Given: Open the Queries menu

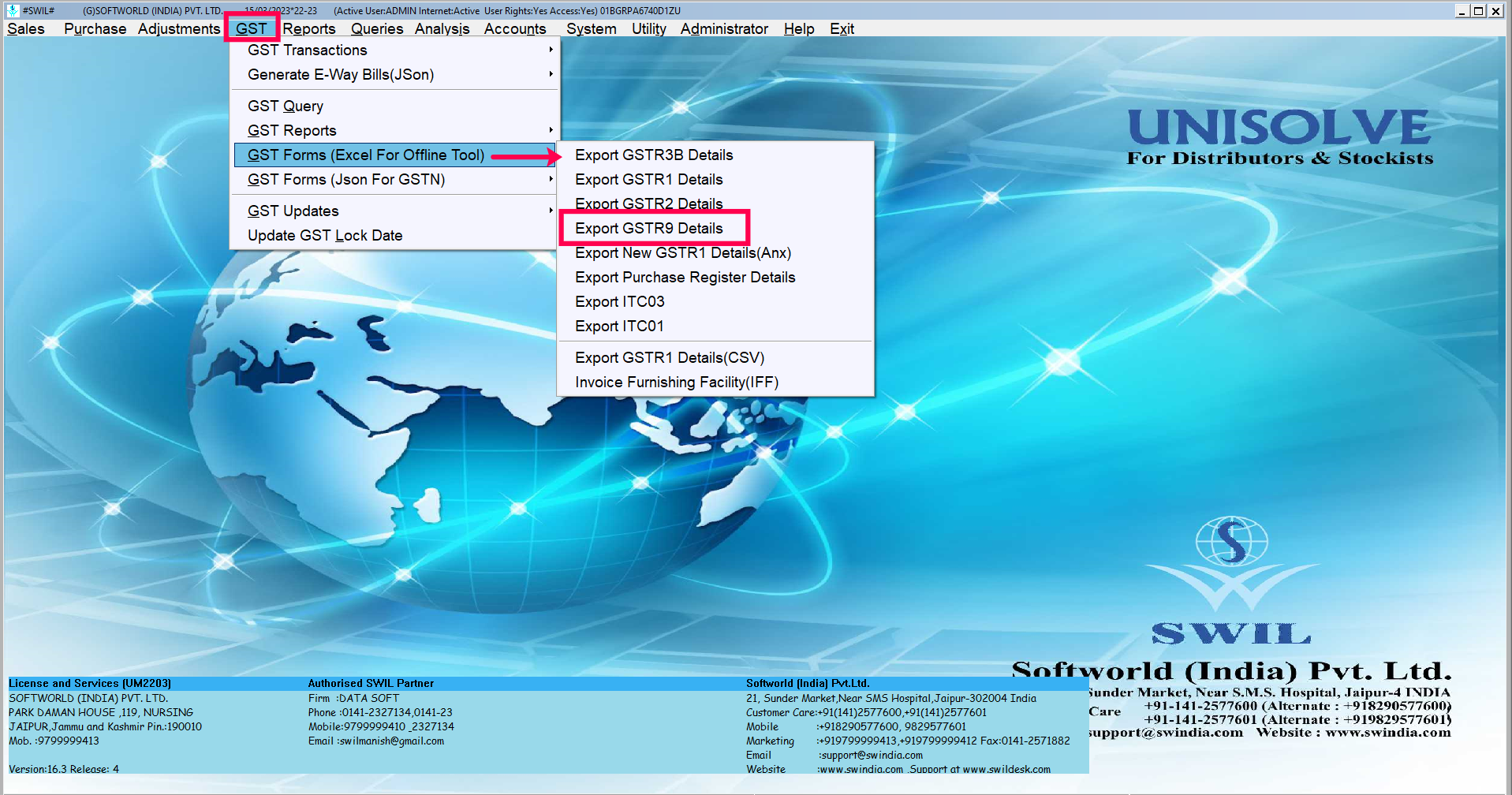Looking at the screenshot, I should click(x=377, y=28).
